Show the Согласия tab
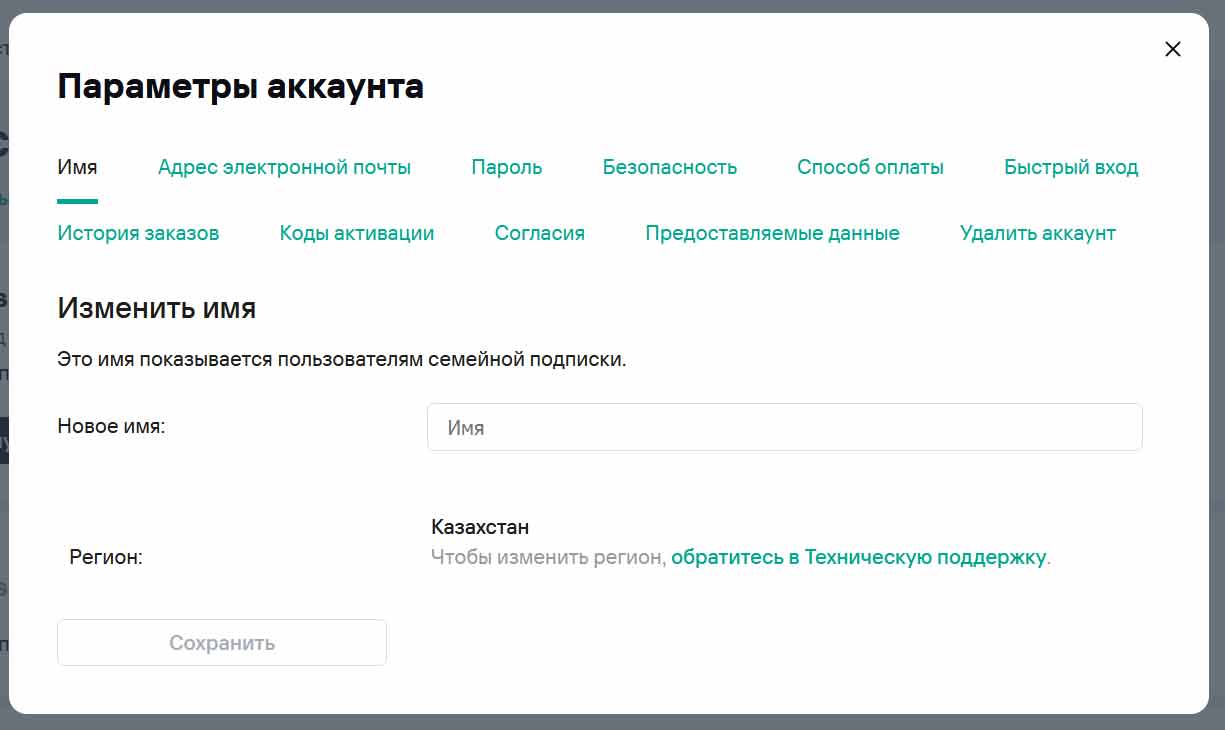 [x=539, y=233]
